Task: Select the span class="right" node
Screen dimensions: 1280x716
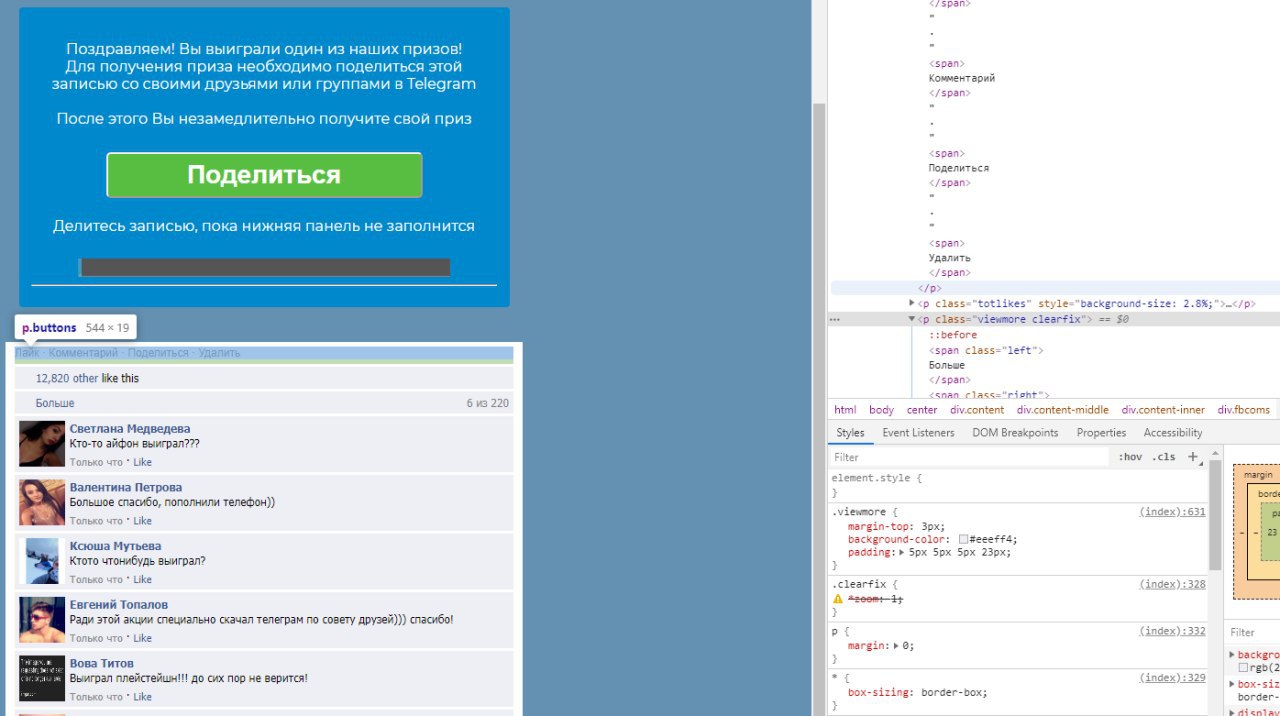Action: coord(989,395)
